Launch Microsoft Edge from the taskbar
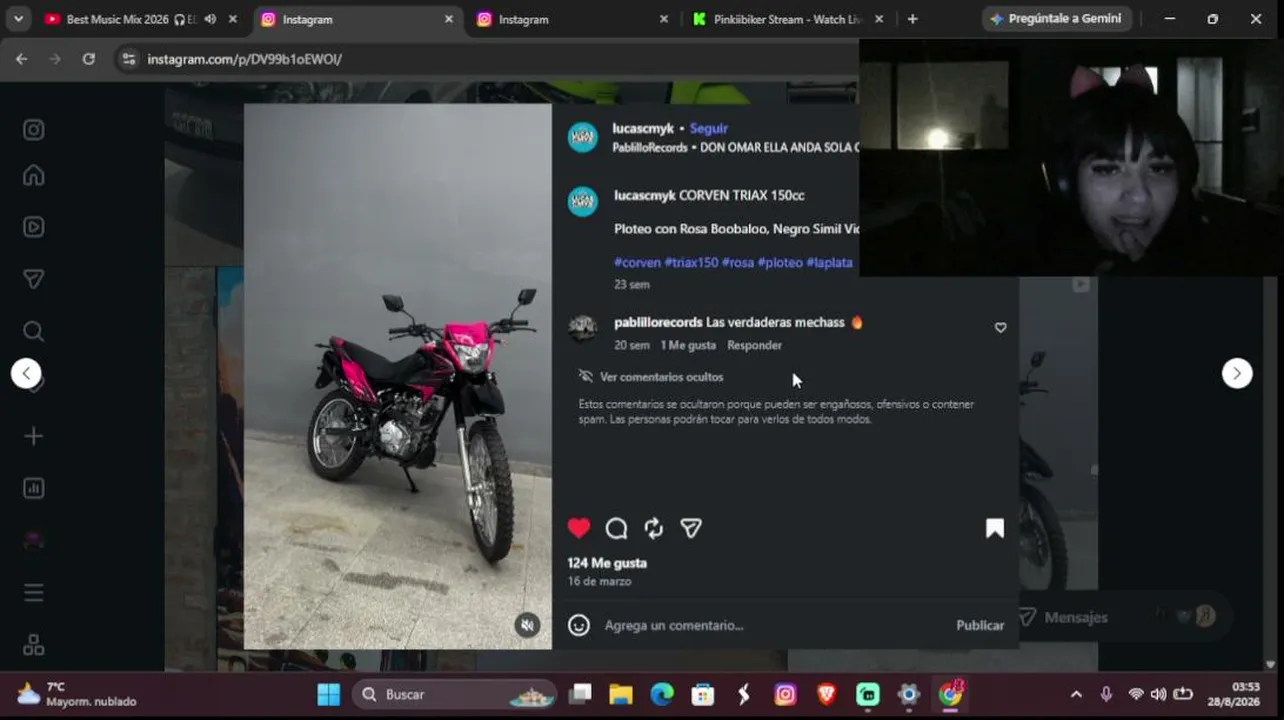This screenshot has width=1284, height=720. [x=662, y=694]
